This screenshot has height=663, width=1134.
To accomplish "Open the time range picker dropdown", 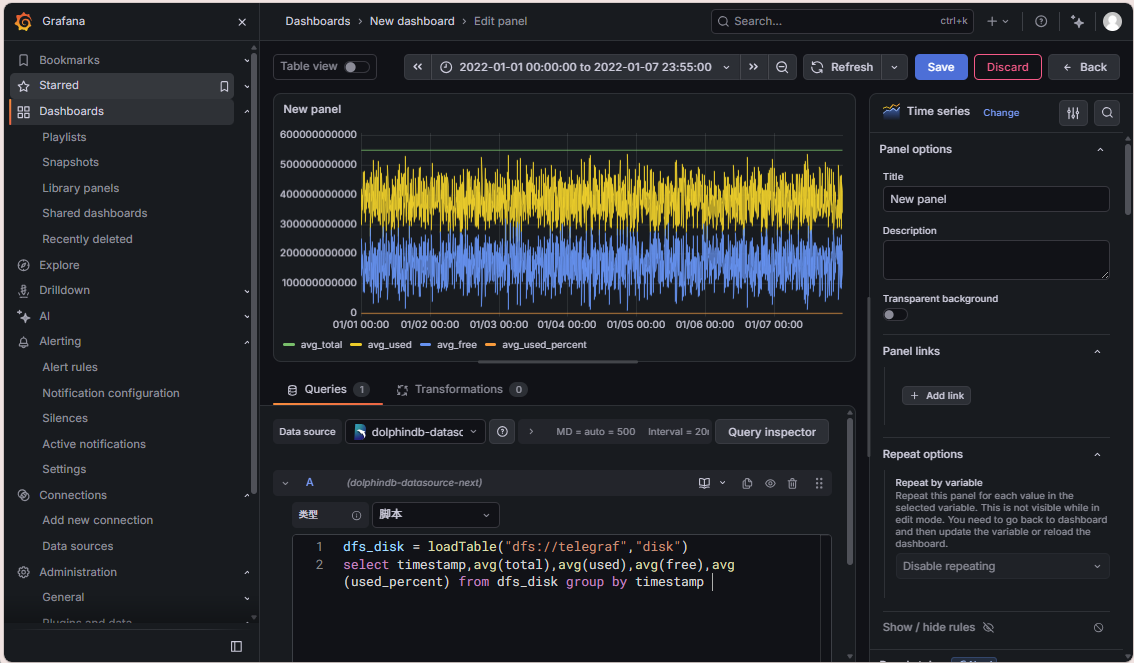I will point(585,67).
